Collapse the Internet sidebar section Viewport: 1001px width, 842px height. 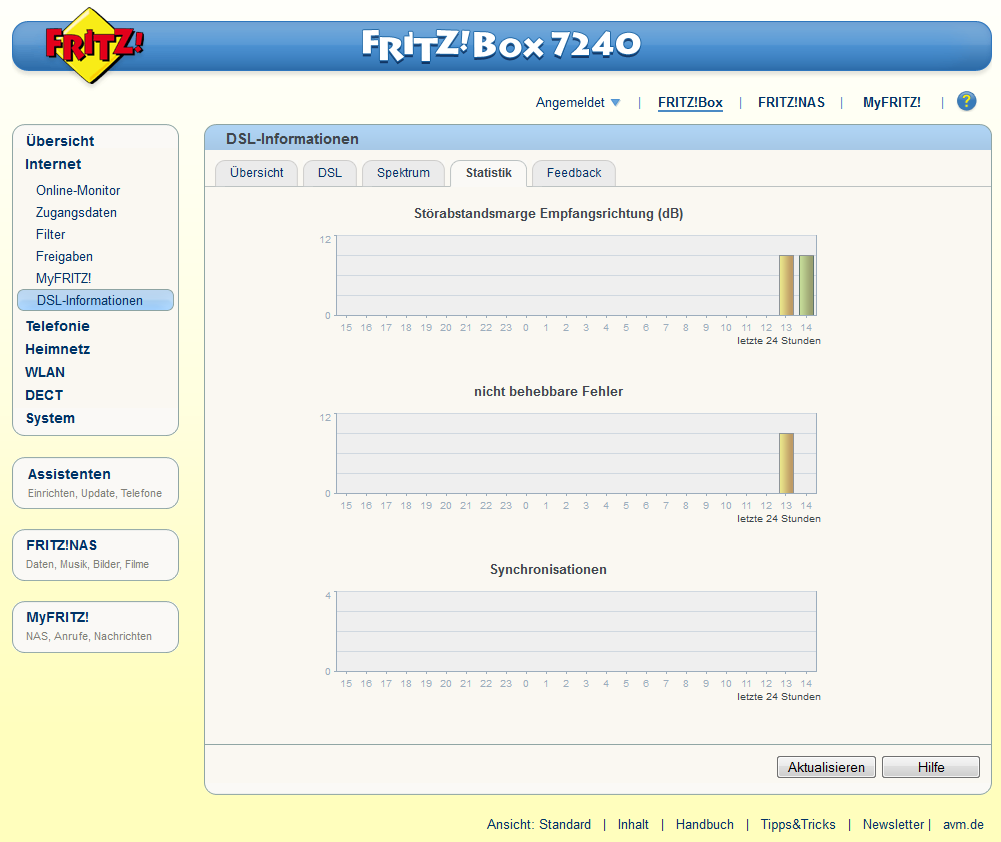tap(53, 164)
